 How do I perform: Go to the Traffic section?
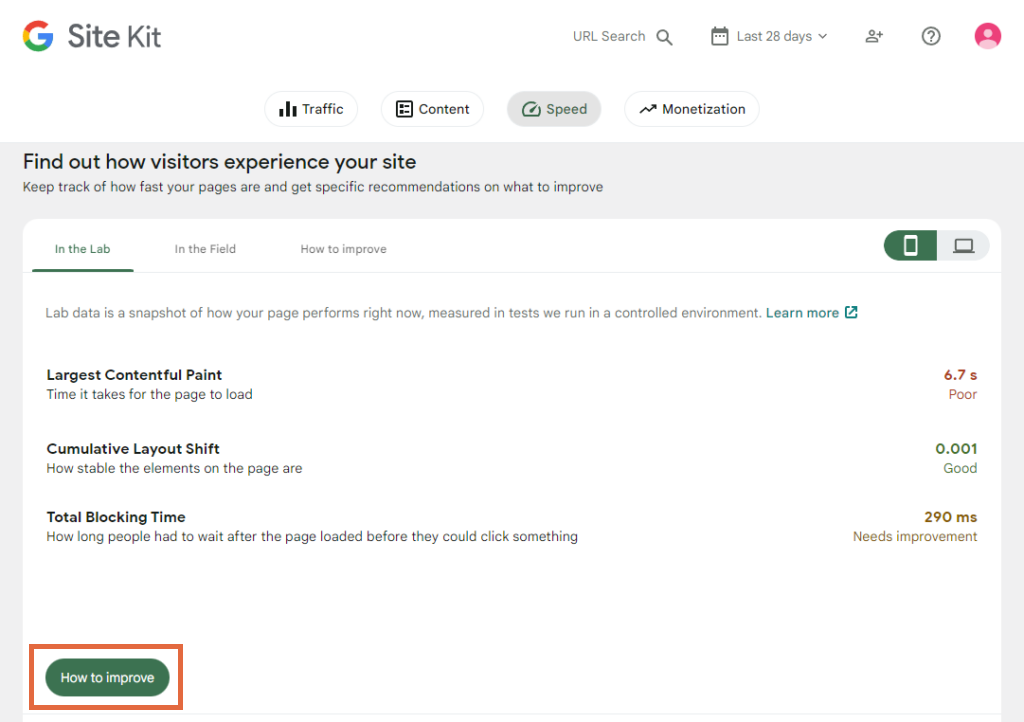pyautogui.click(x=311, y=109)
